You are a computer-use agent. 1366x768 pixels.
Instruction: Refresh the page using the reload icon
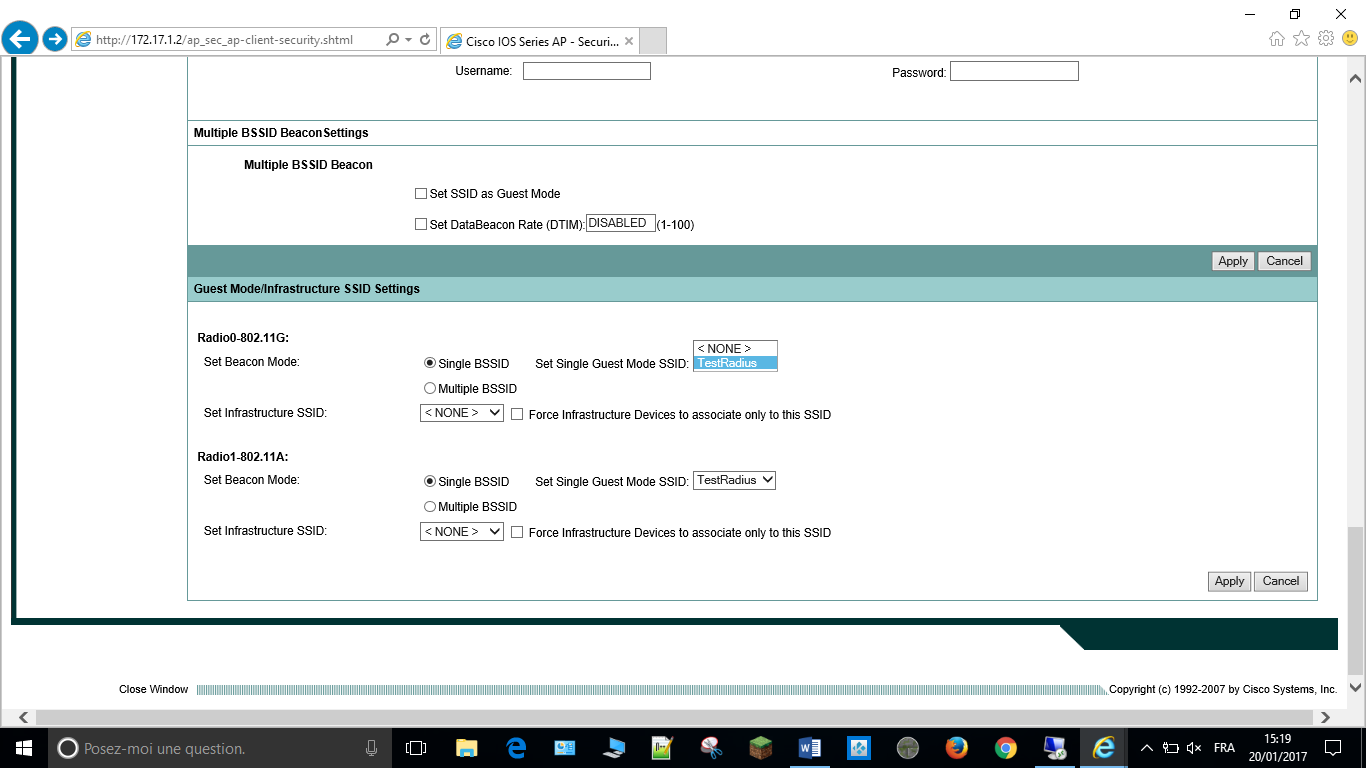pos(425,40)
